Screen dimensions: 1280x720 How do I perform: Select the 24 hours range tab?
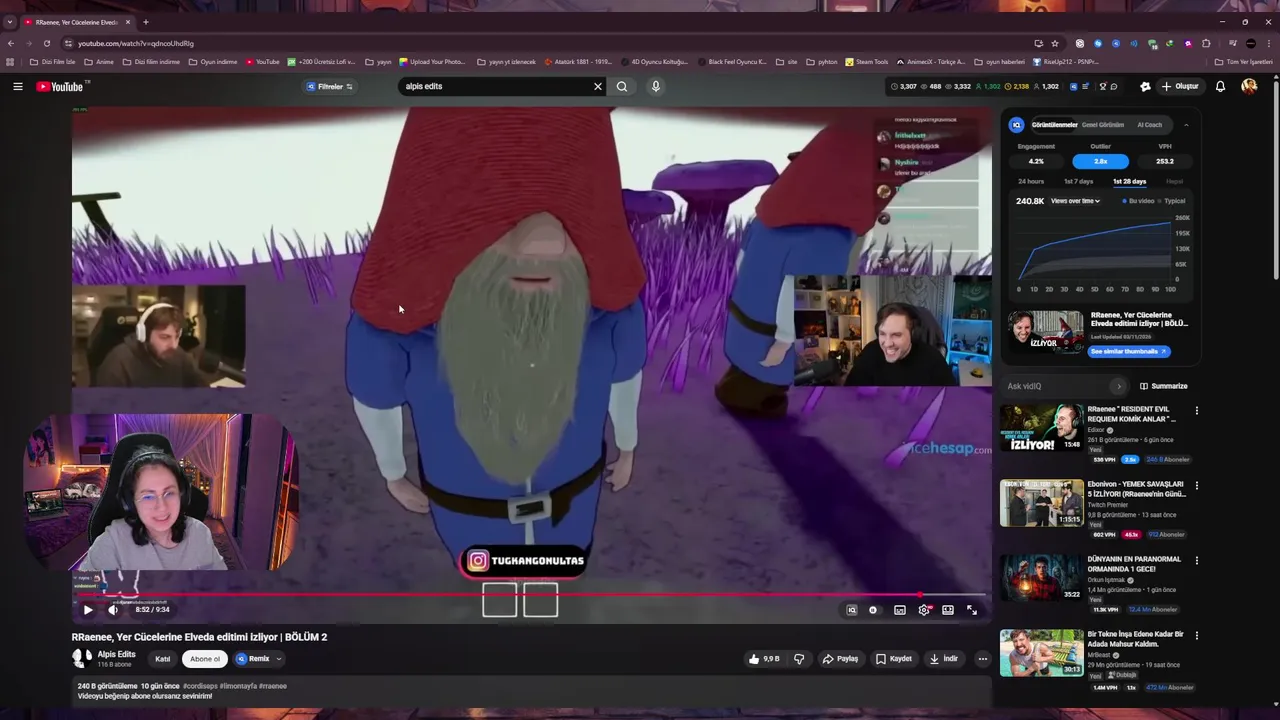pyautogui.click(x=1031, y=182)
